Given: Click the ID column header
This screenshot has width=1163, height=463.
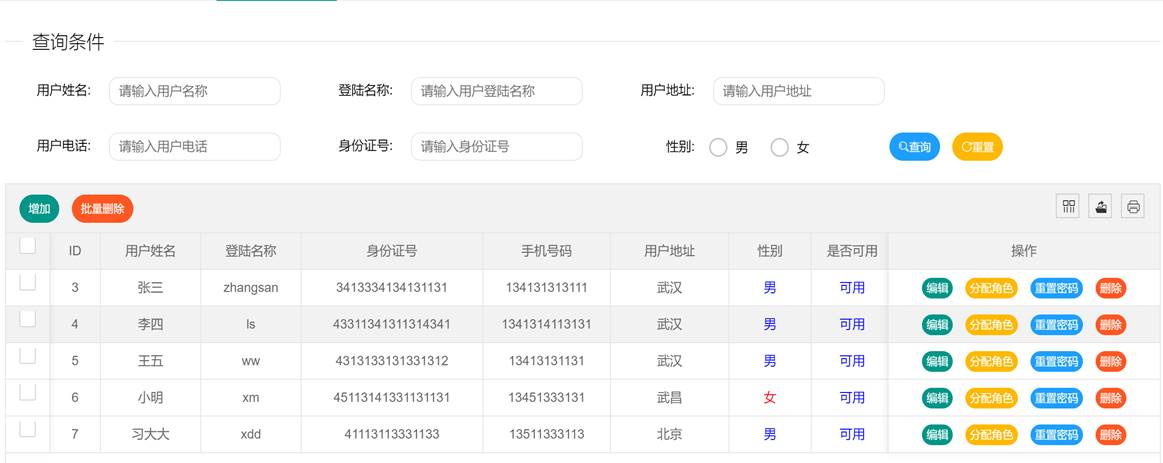Looking at the screenshot, I should 75,251.
